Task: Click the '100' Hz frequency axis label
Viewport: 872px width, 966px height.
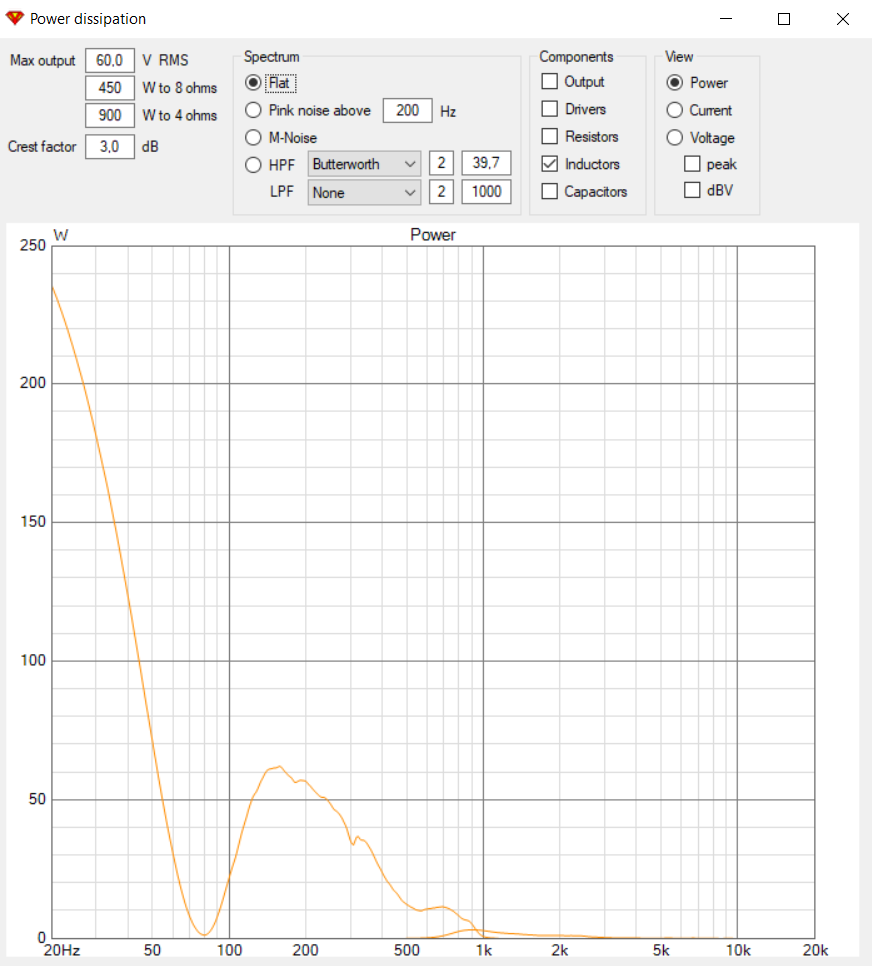Action: pyautogui.click(x=229, y=950)
